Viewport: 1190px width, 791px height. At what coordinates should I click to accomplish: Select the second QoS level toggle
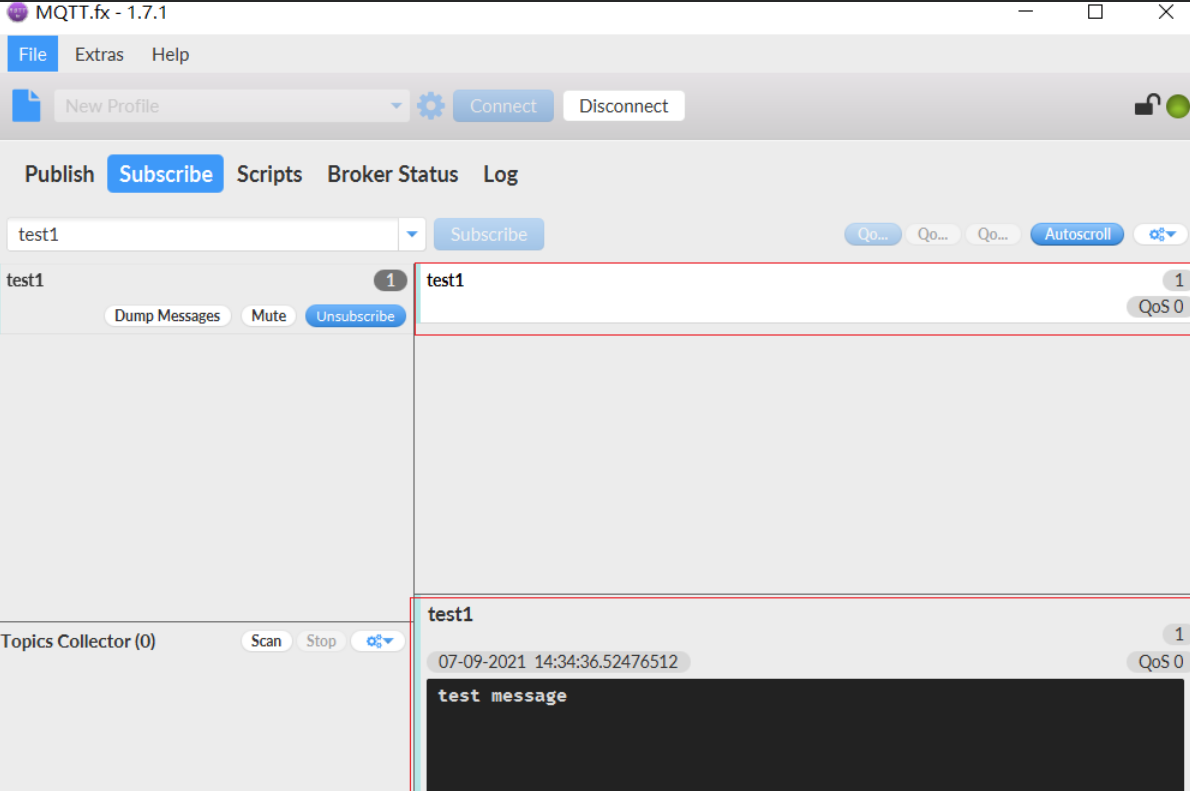933,235
